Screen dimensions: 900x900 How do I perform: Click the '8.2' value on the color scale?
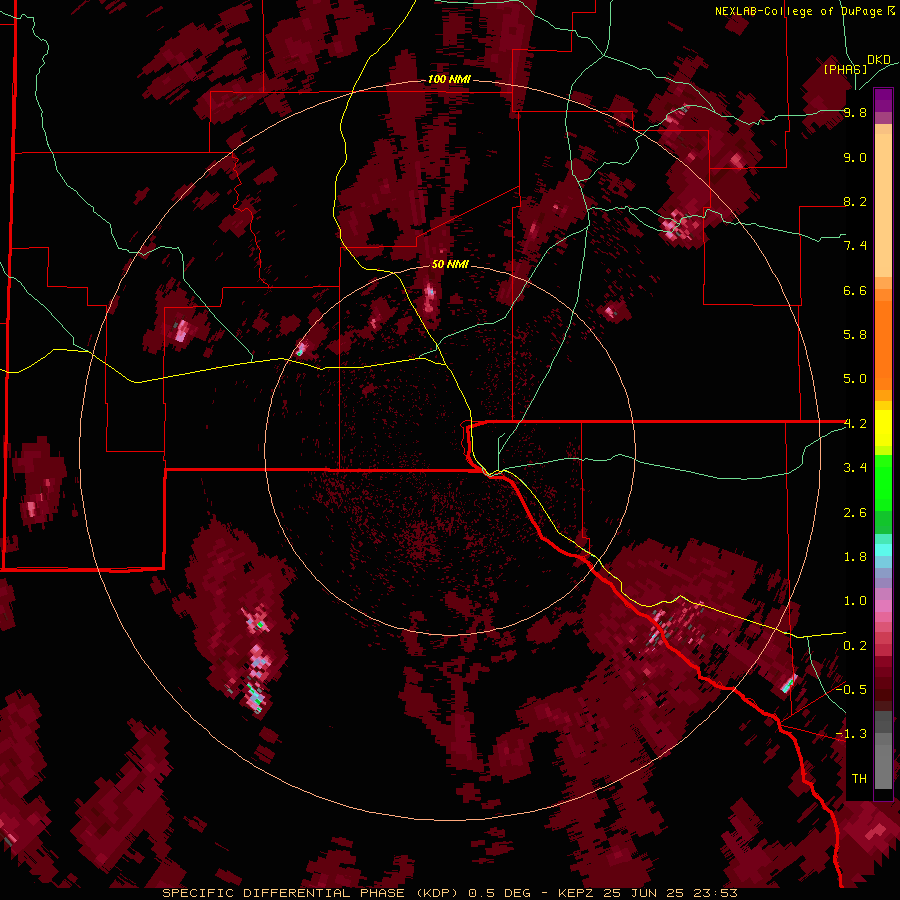855,201
